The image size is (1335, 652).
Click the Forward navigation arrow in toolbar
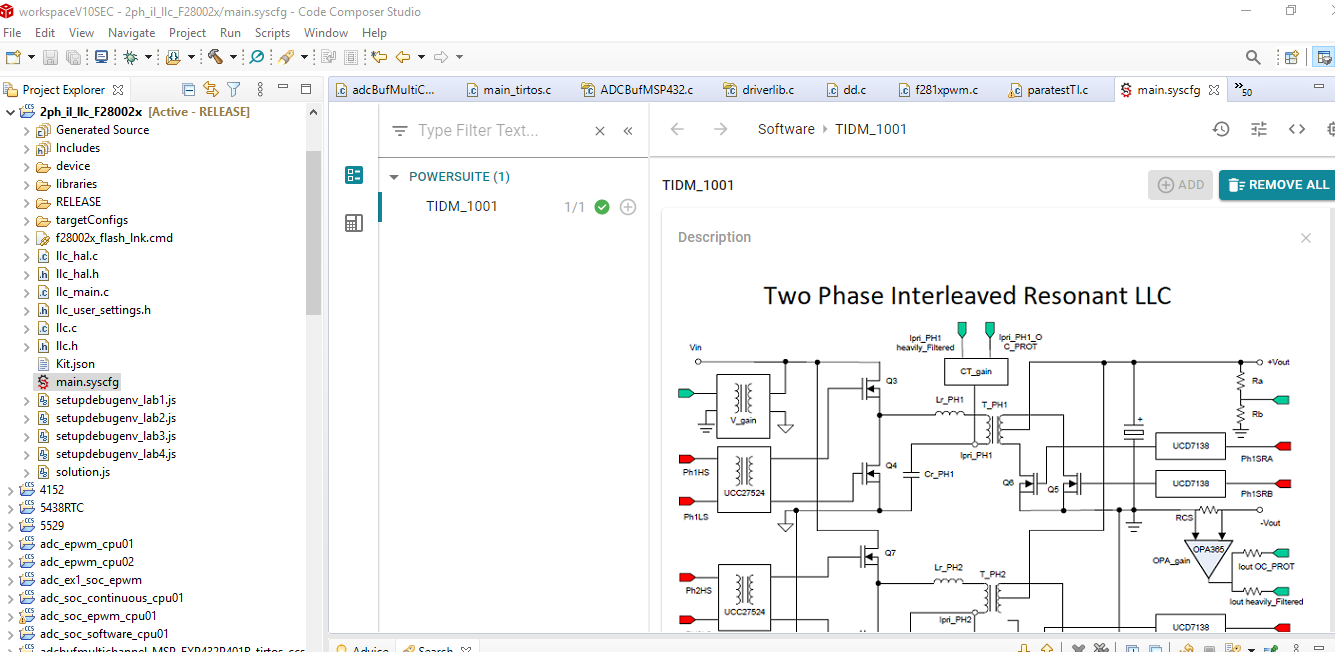[441, 57]
